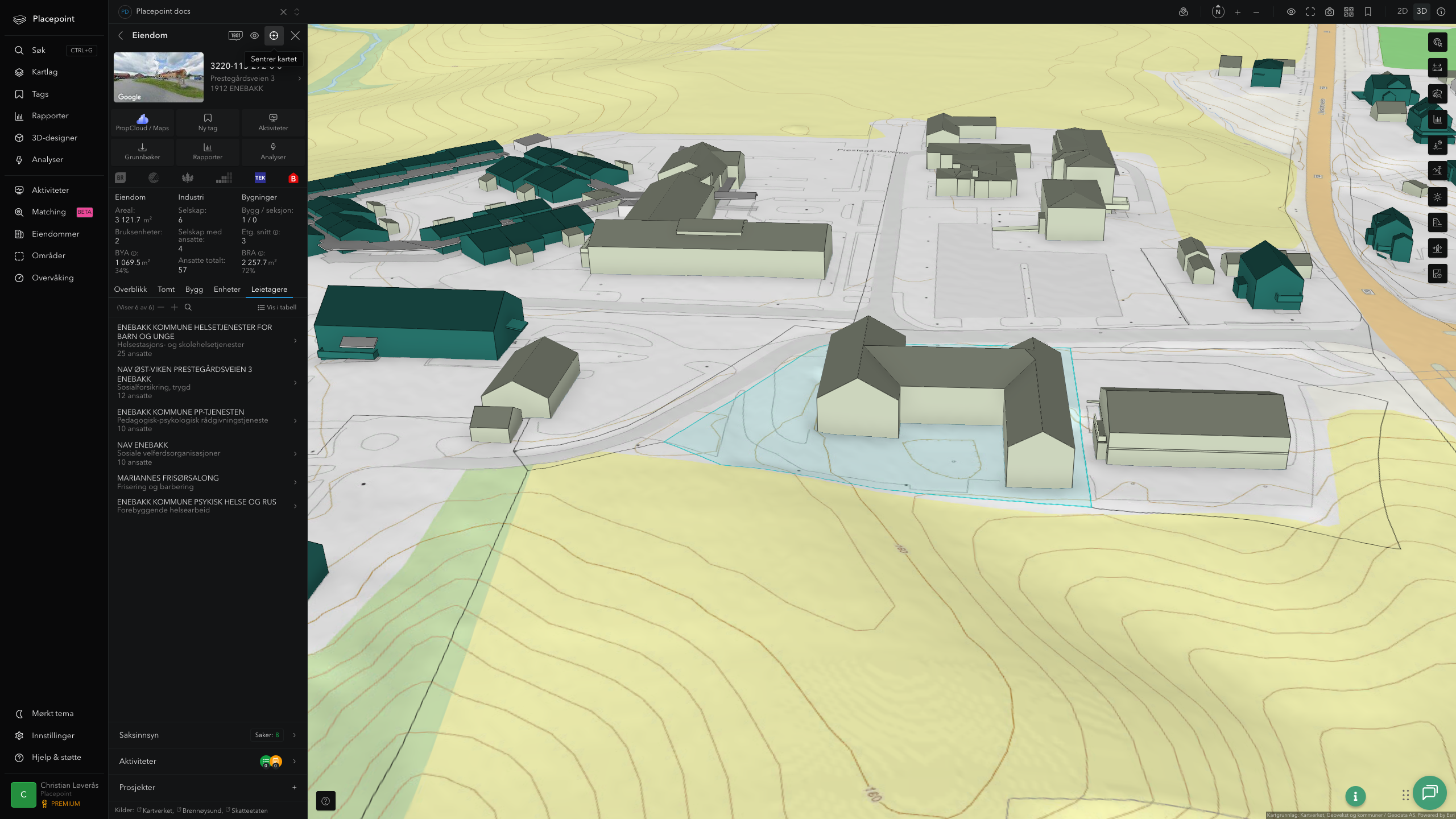Expand the Aktiviteter section at panel bottom
This screenshot has width=1456, height=819.
(208, 761)
